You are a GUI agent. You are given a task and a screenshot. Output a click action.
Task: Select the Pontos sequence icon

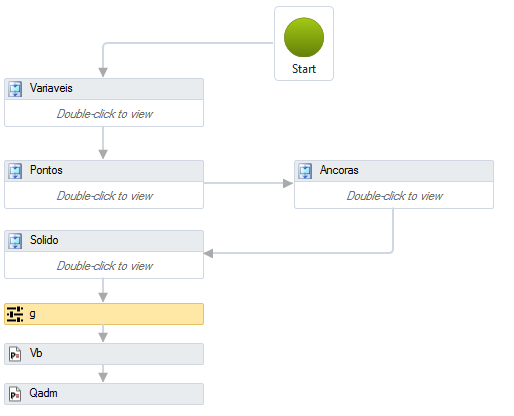click(15, 171)
